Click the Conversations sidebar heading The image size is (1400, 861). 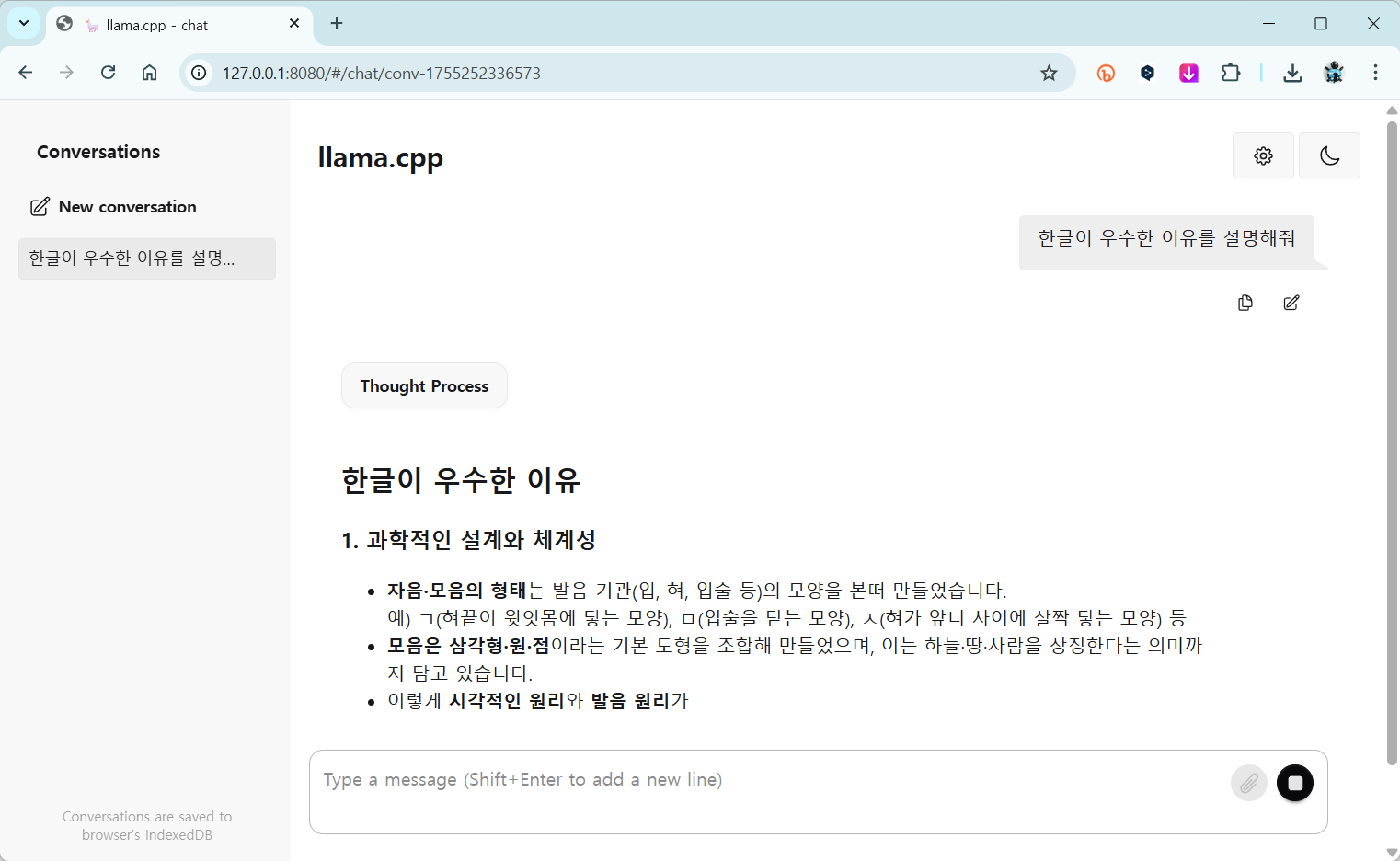pos(98,152)
